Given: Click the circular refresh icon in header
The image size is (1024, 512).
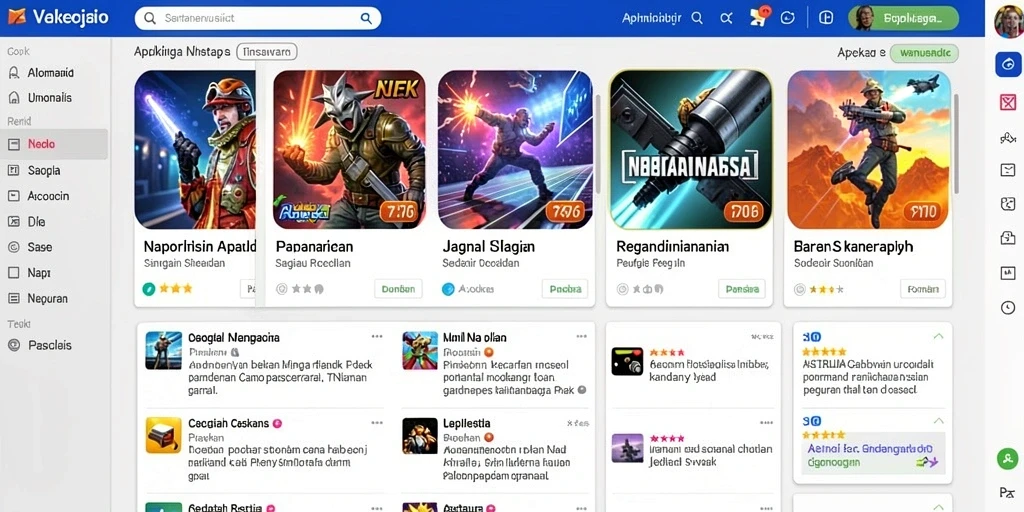Looking at the screenshot, I should pos(788,18).
